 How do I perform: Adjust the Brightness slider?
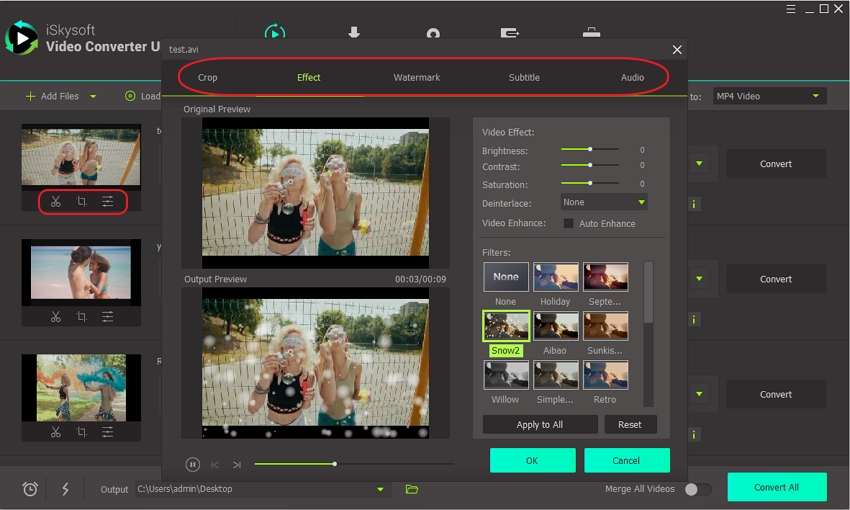[x=590, y=150]
